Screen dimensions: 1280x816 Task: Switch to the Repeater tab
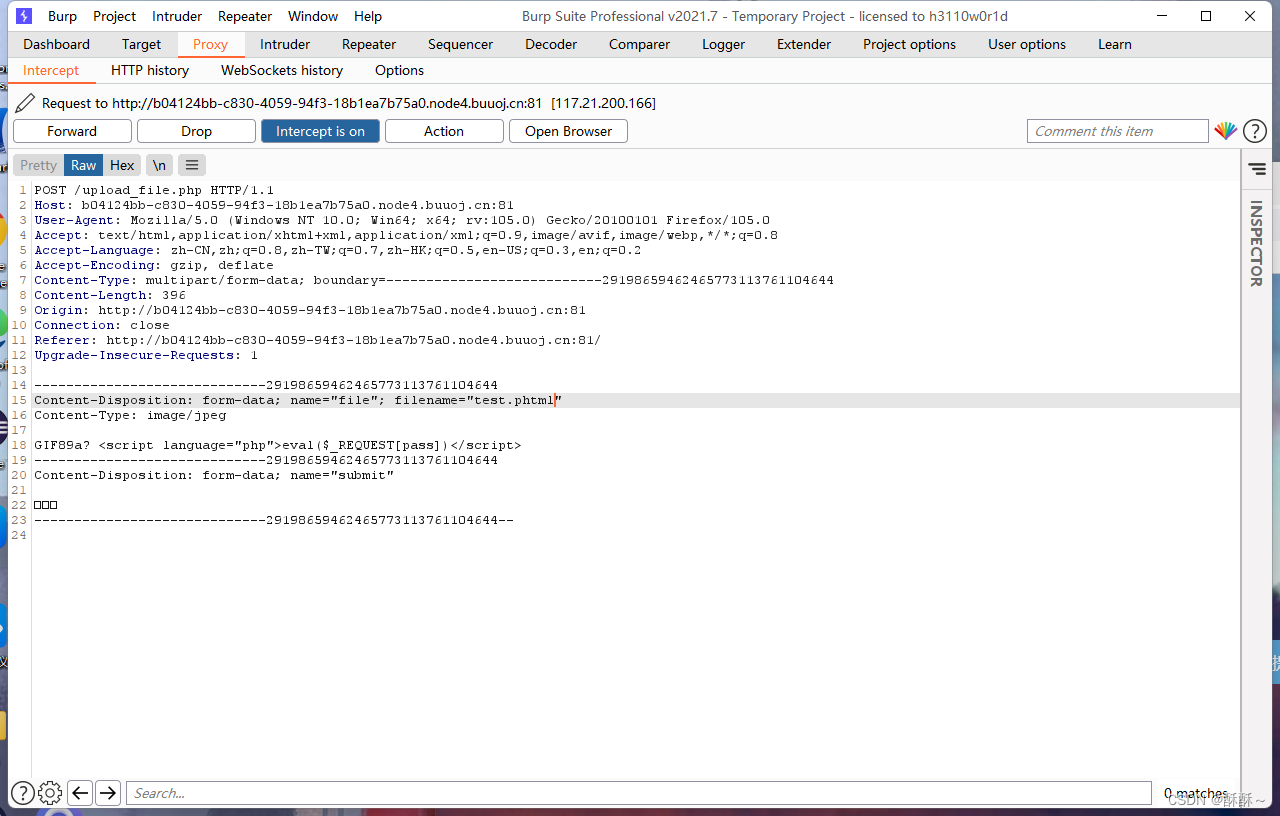click(x=369, y=44)
